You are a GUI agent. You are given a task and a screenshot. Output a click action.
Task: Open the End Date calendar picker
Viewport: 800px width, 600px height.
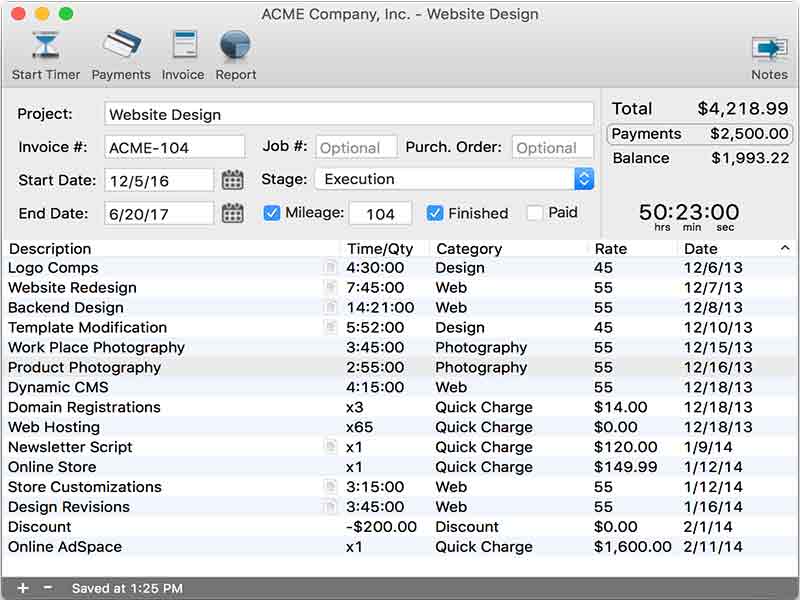[232, 213]
